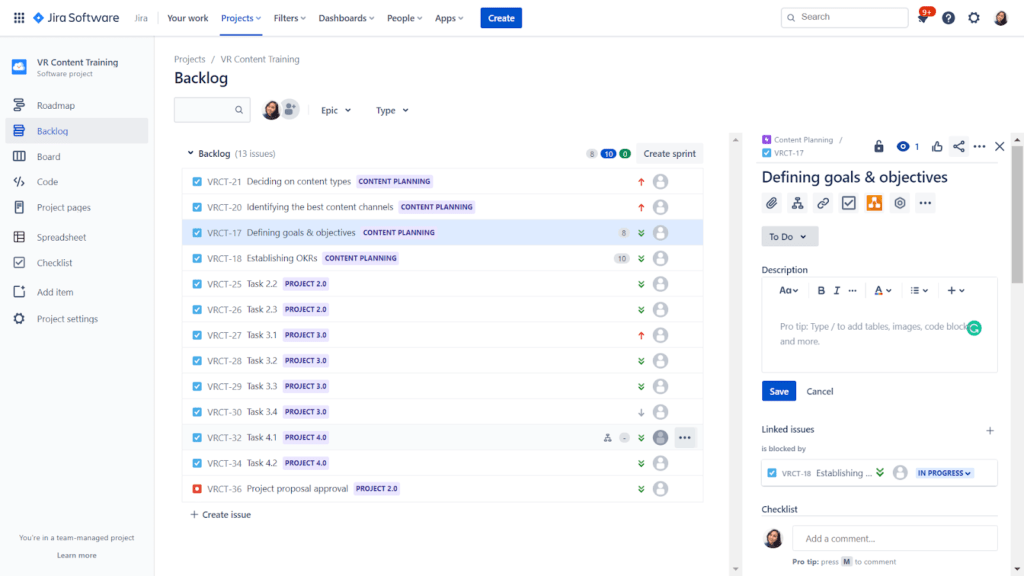Open list formatting dropdown

click(919, 291)
